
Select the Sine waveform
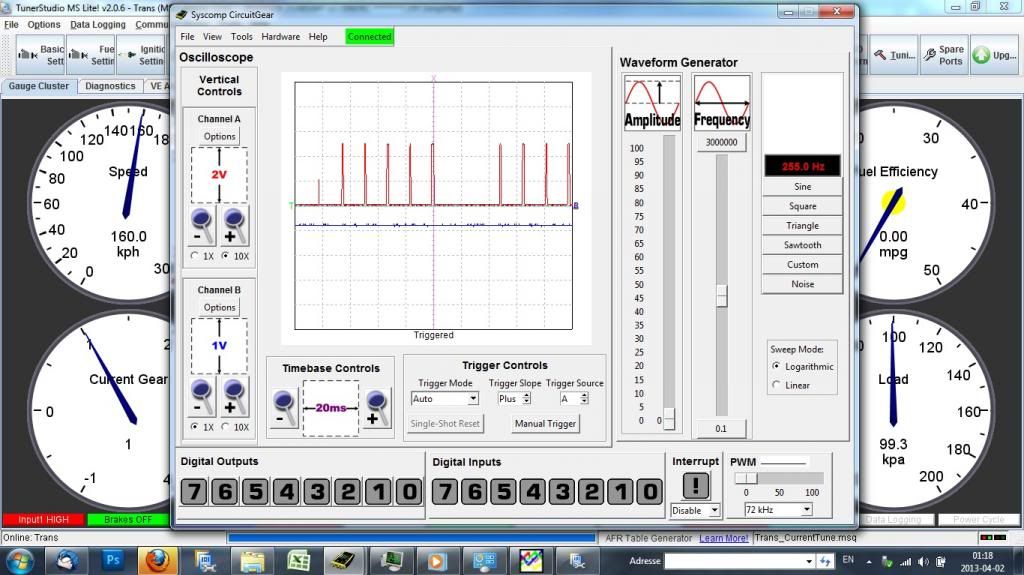[x=803, y=187]
